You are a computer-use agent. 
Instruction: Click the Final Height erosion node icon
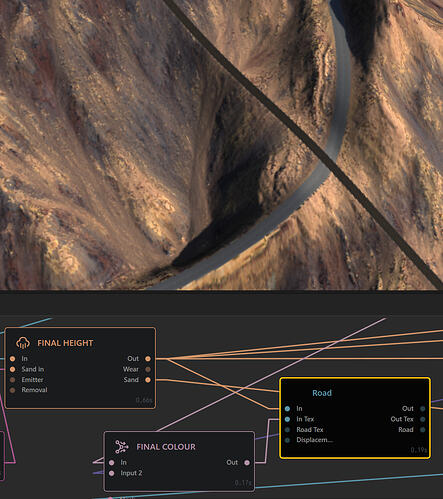coord(23,343)
